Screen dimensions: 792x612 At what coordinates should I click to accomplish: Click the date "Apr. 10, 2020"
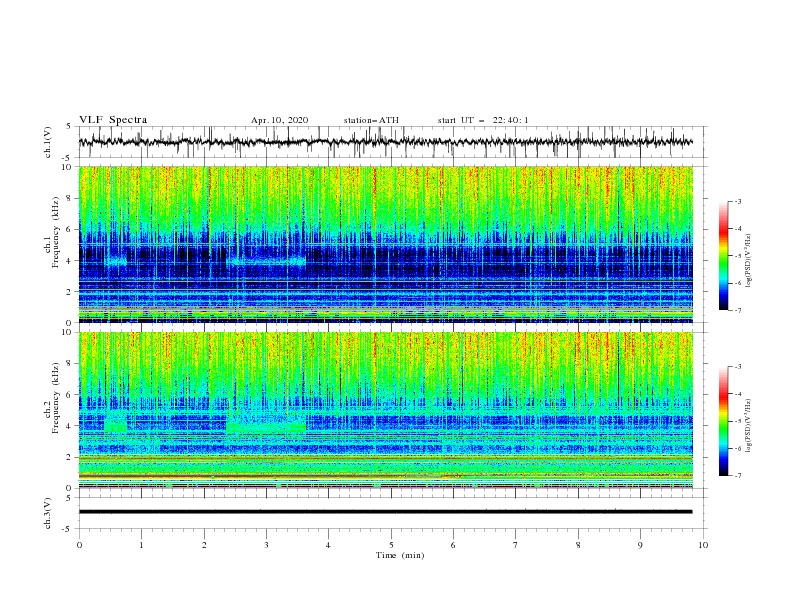tap(279, 120)
